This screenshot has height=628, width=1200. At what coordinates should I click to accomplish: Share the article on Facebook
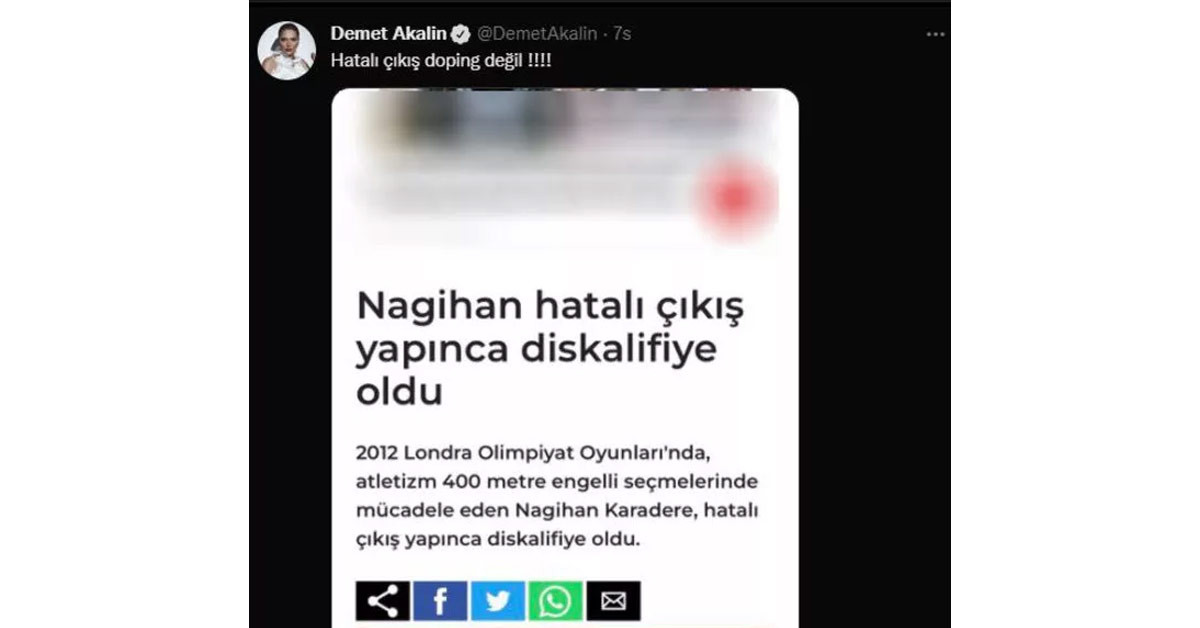coord(440,601)
